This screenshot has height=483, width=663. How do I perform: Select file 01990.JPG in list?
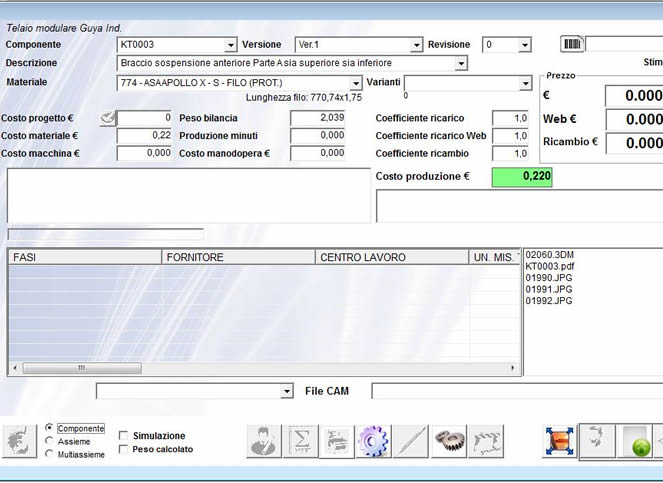549,278
